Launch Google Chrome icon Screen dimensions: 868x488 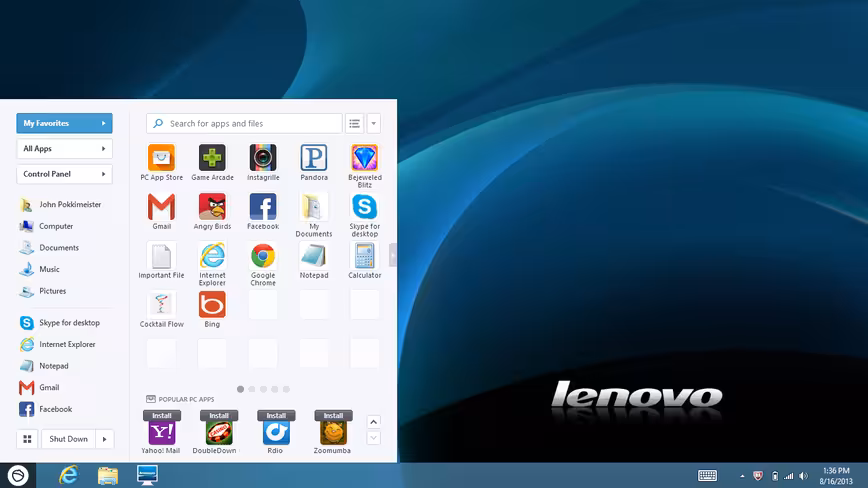point(263,256)
